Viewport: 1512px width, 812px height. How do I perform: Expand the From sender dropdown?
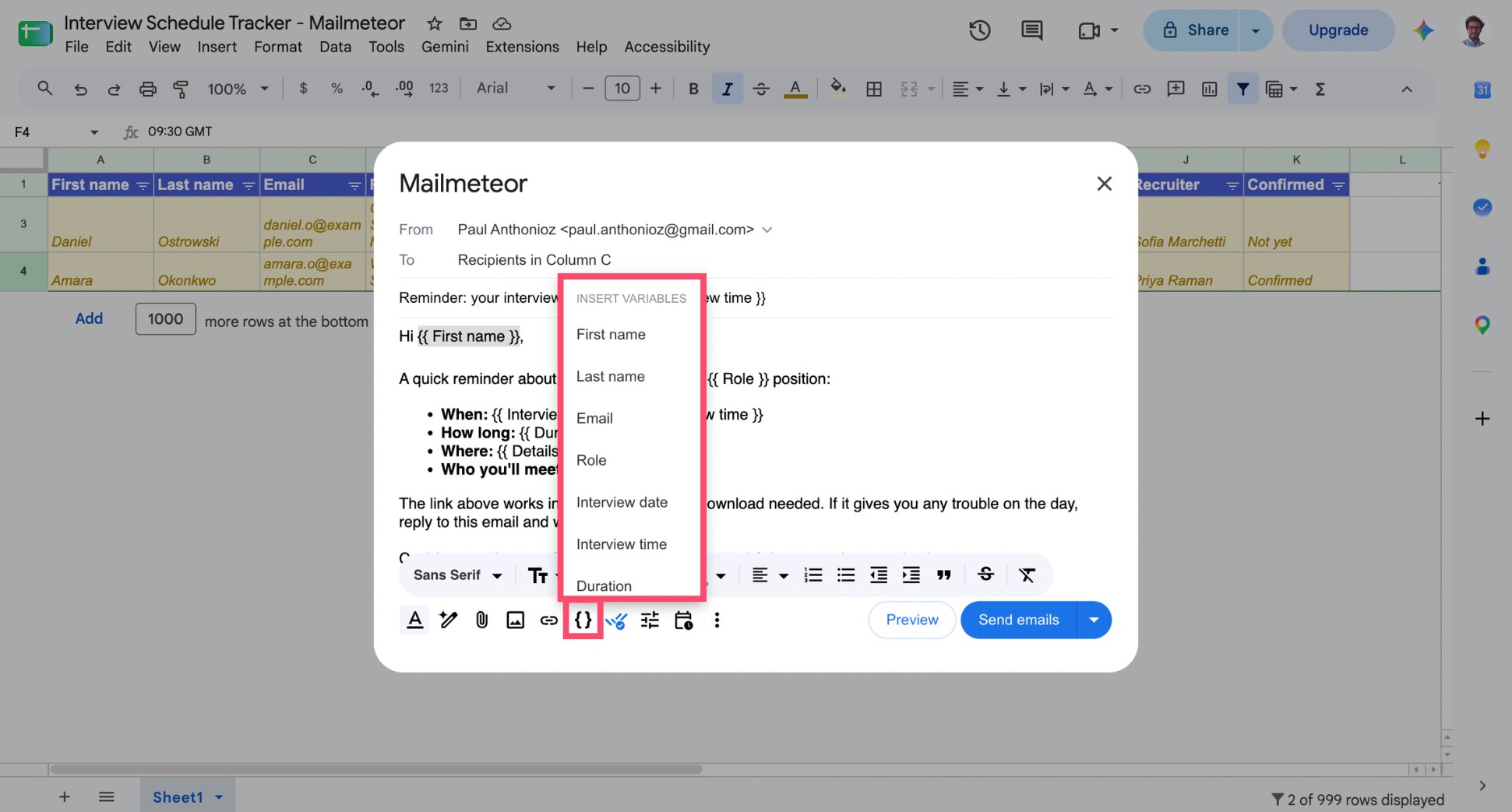[767, 230]
